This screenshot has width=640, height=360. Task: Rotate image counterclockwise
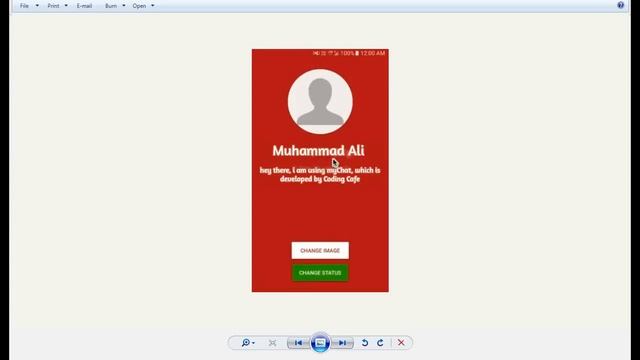(x=365, y=343)
